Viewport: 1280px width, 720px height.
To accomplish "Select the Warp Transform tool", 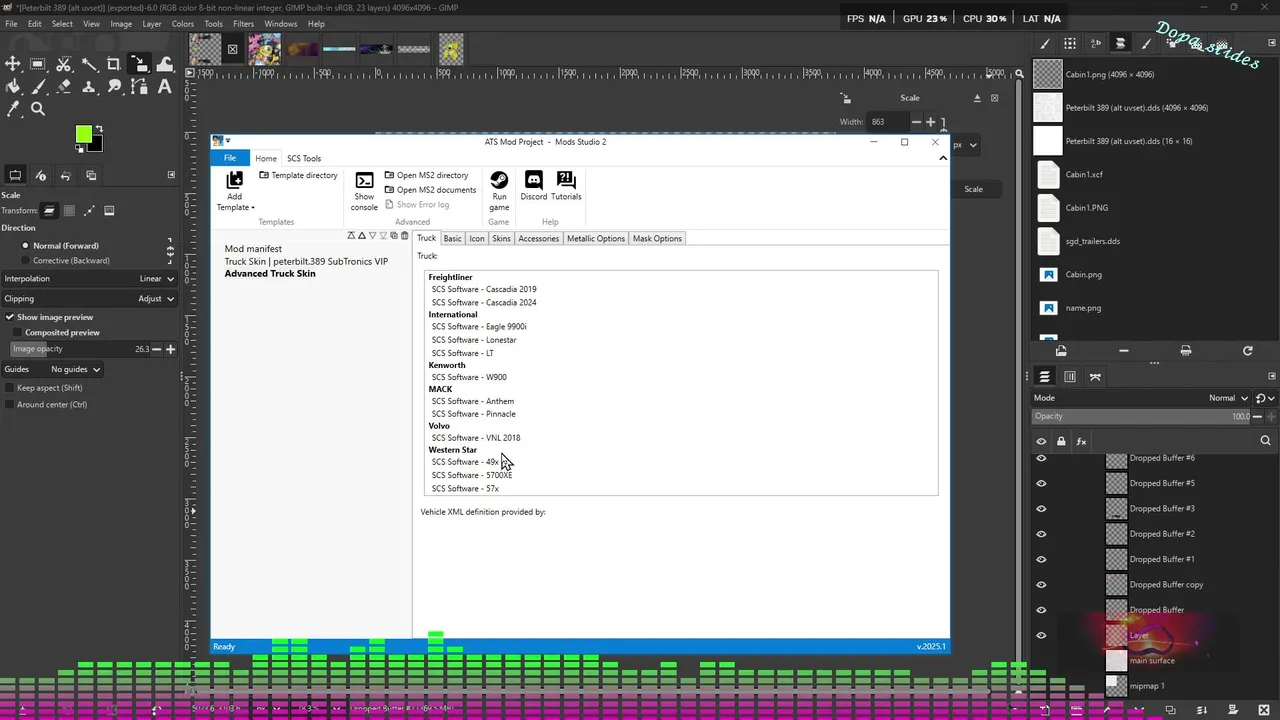I will coord(165,64).
